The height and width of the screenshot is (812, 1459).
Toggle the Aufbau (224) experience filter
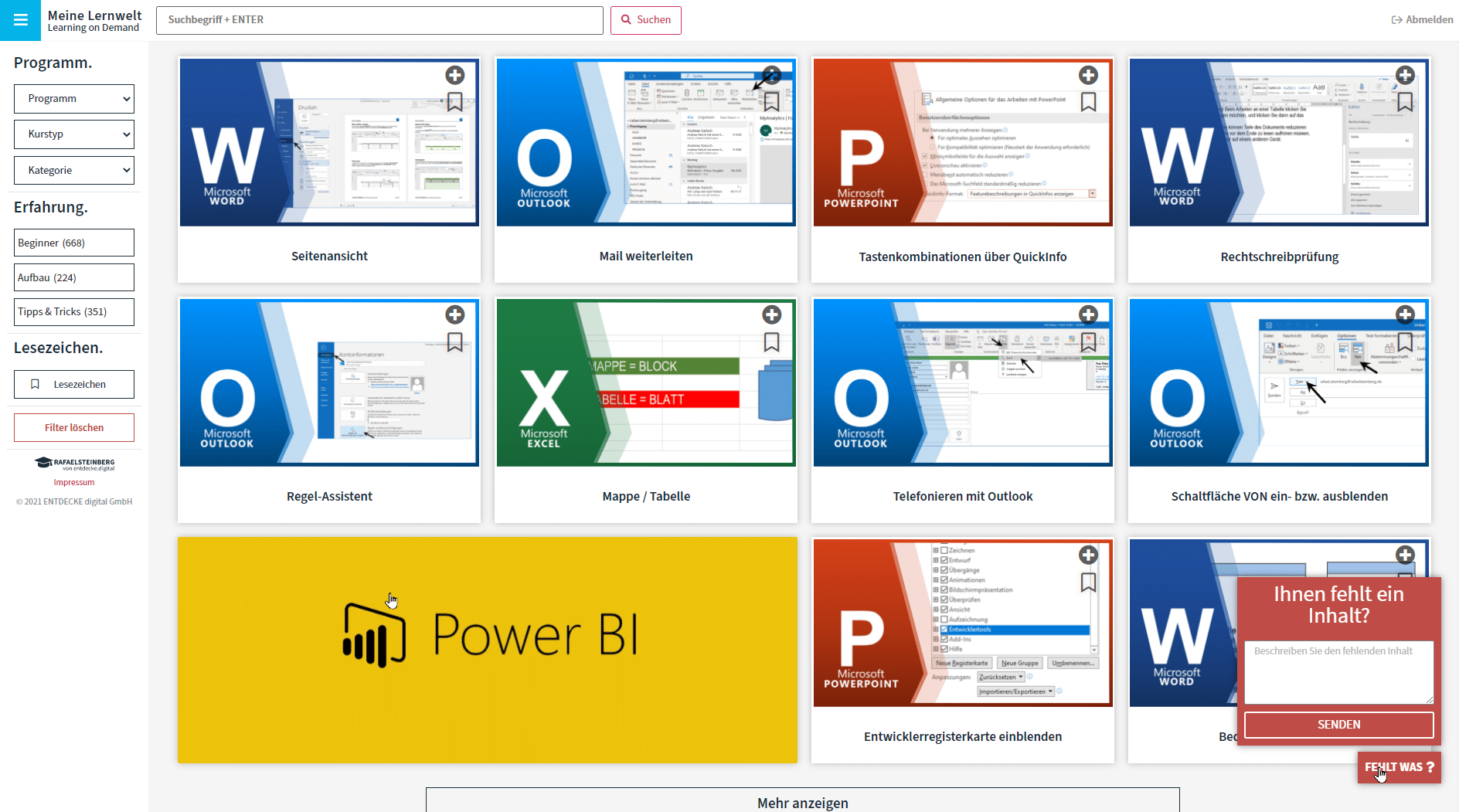tap(74, 277)
